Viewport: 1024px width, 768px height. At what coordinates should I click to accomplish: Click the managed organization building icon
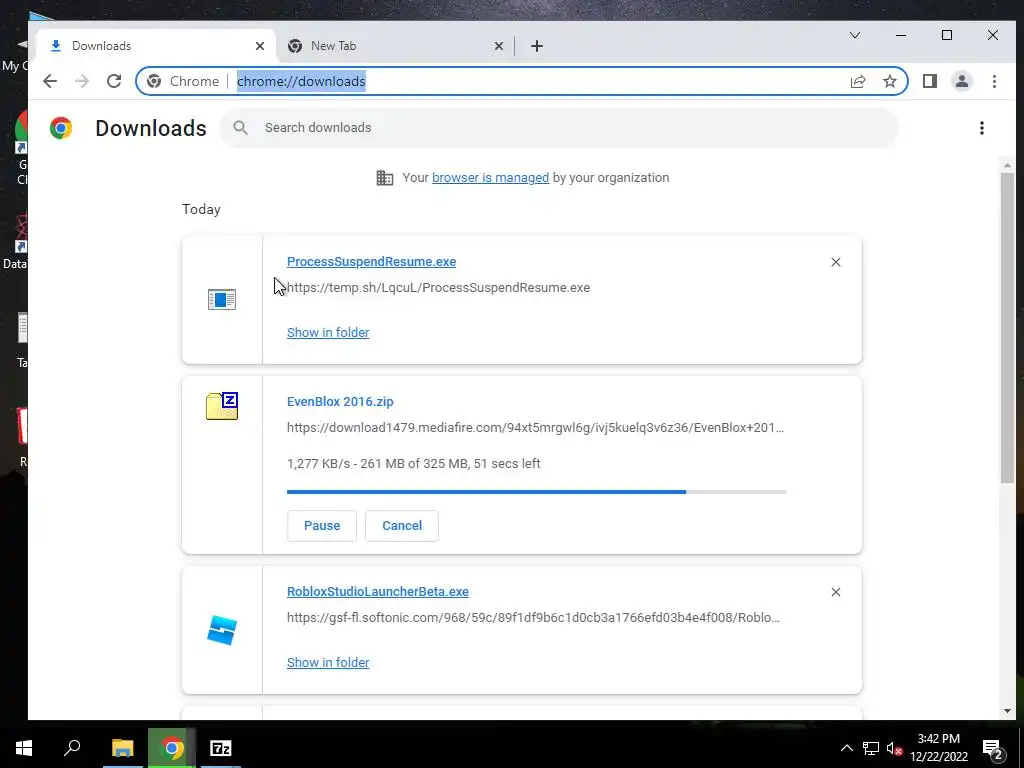[x=385, y=178]
